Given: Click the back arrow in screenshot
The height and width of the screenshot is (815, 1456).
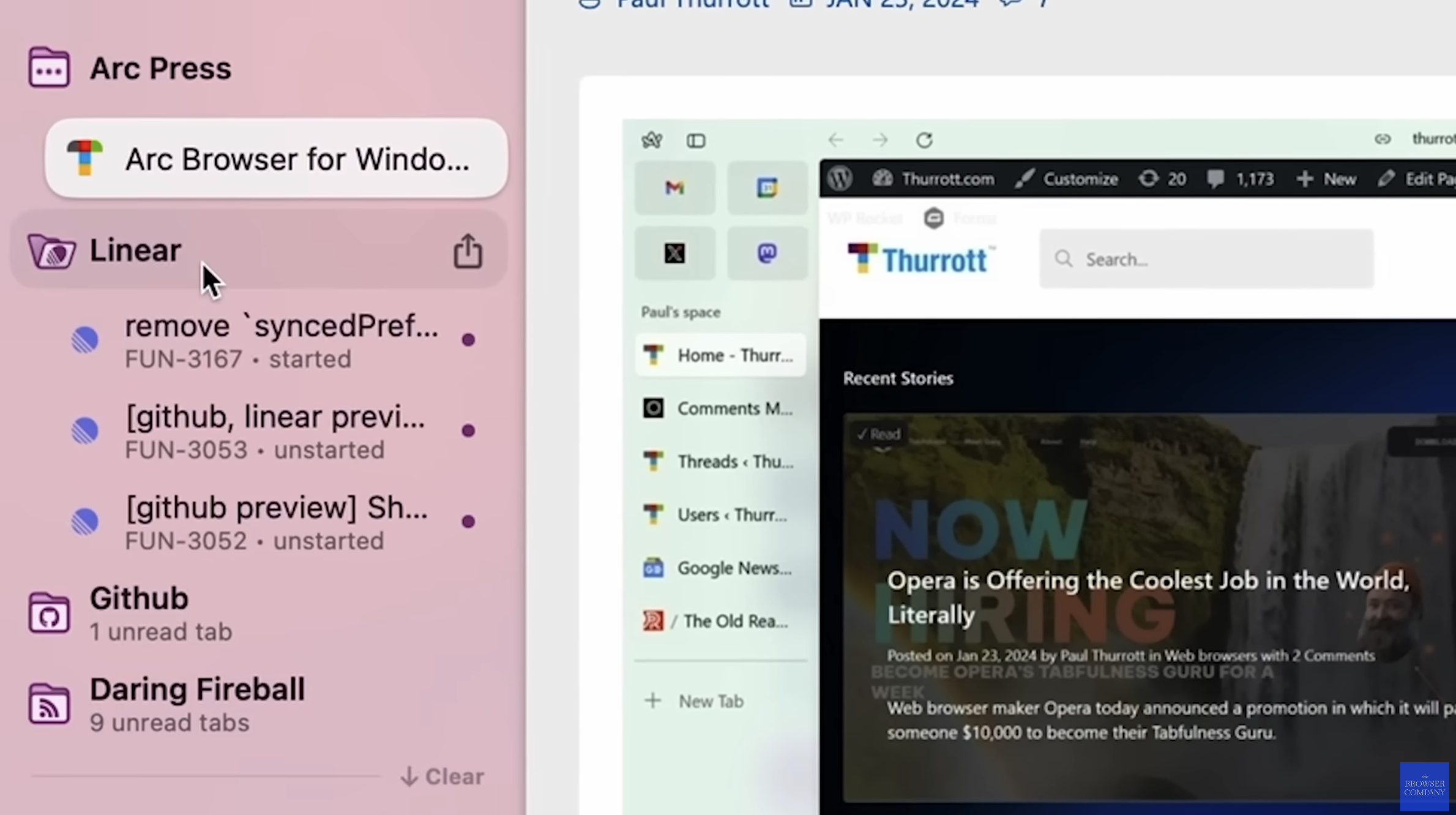Looking at the screenshot, I should [x=835, y=140].
